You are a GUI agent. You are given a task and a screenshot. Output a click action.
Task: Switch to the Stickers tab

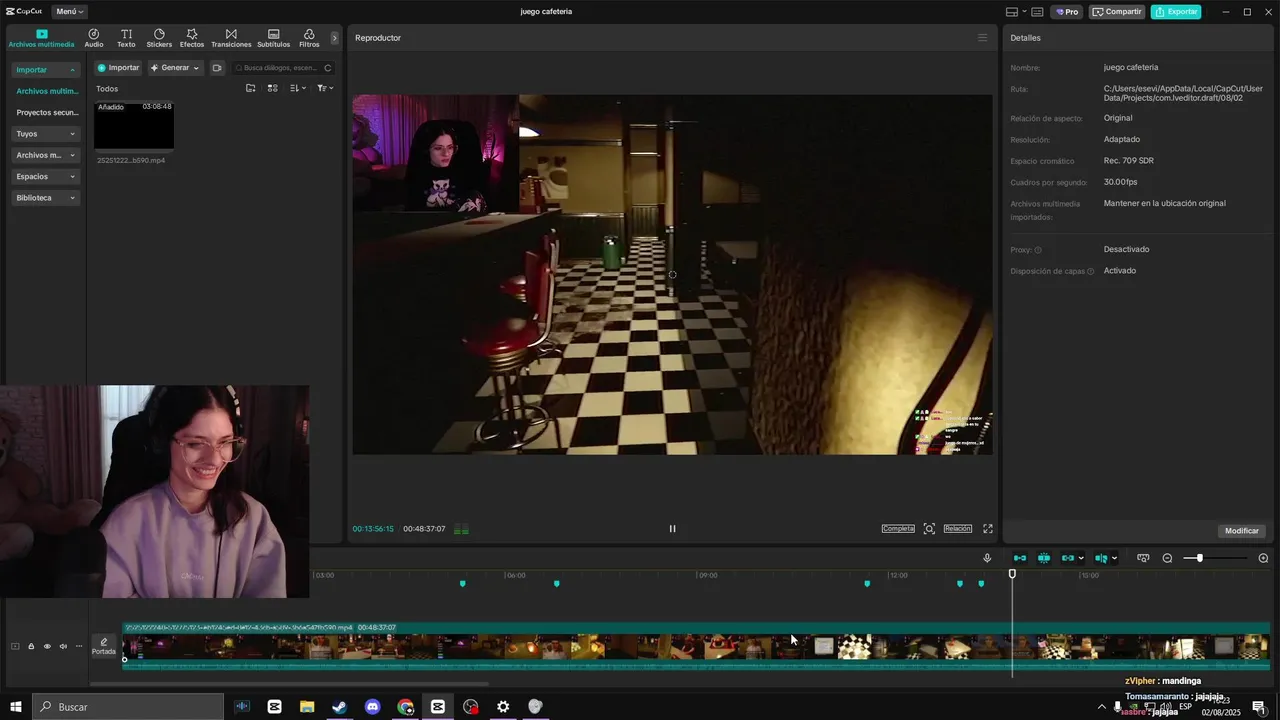point(159,38)
